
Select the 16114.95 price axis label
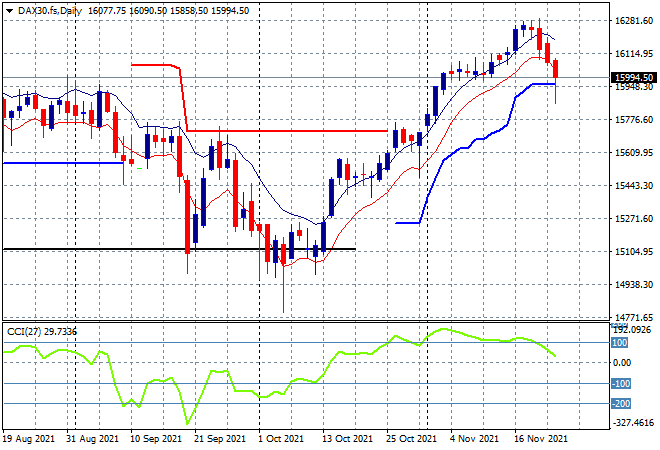(x=634, y=53)
